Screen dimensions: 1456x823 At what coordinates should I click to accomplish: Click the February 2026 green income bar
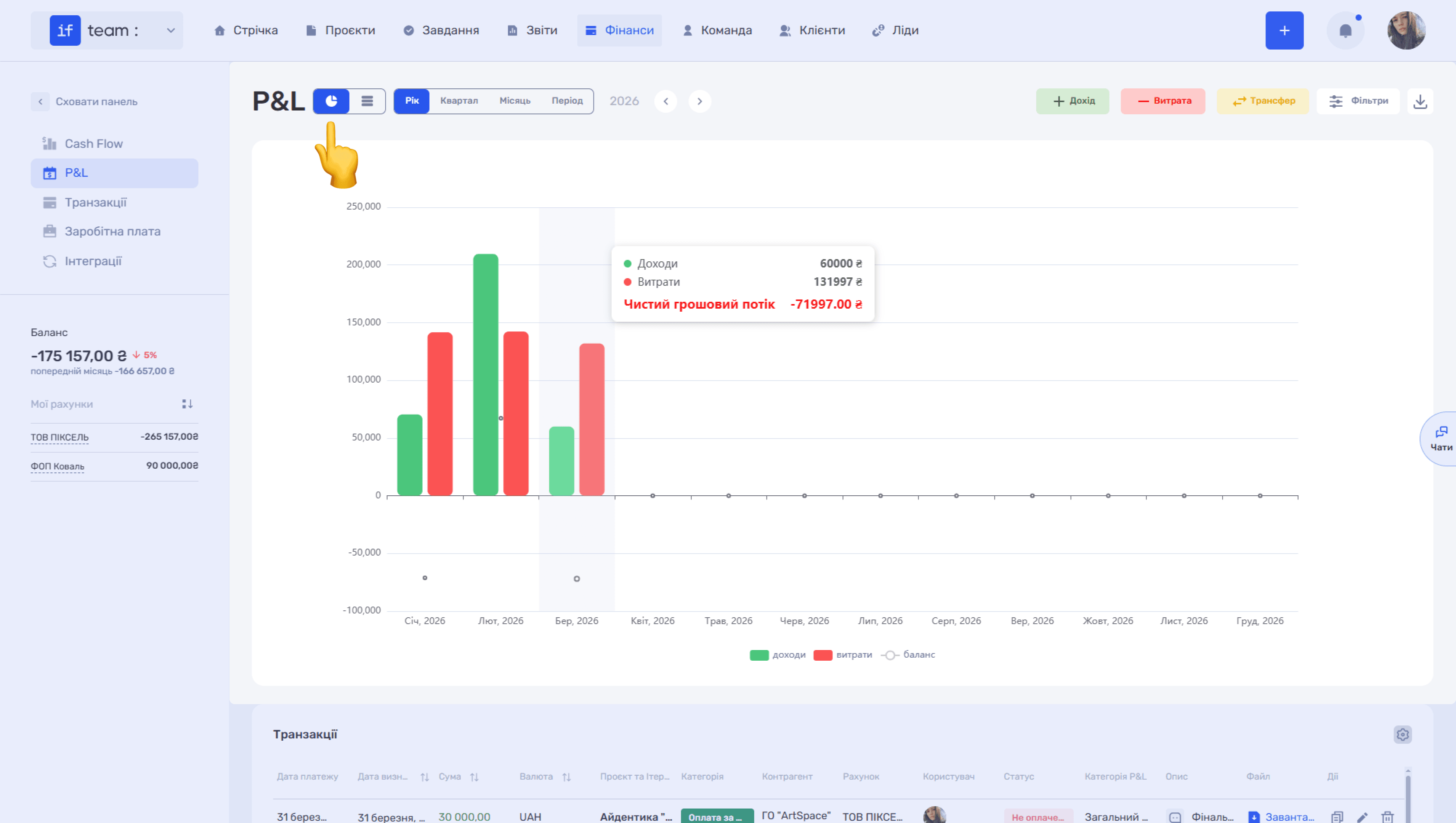coord(486,375)
